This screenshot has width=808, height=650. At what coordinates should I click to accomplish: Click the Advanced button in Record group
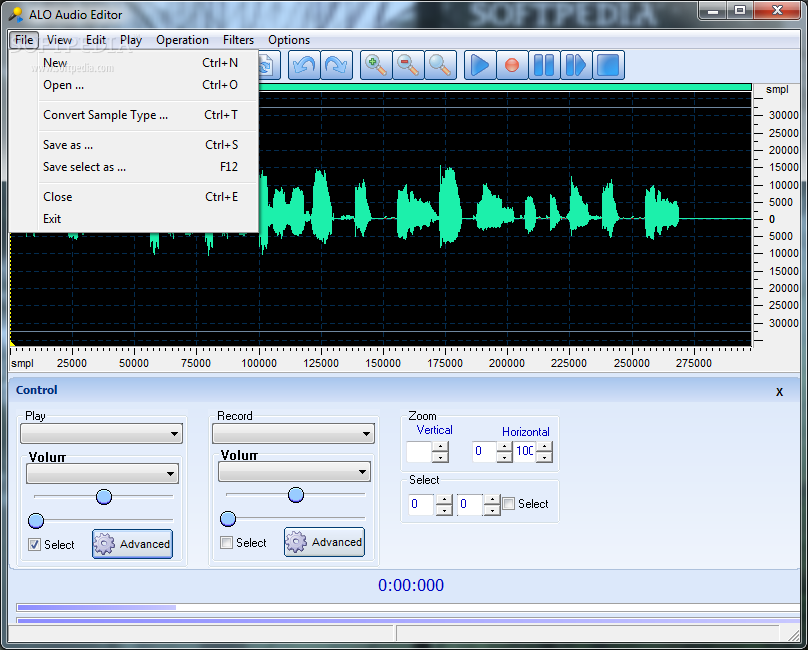(325, 542)
